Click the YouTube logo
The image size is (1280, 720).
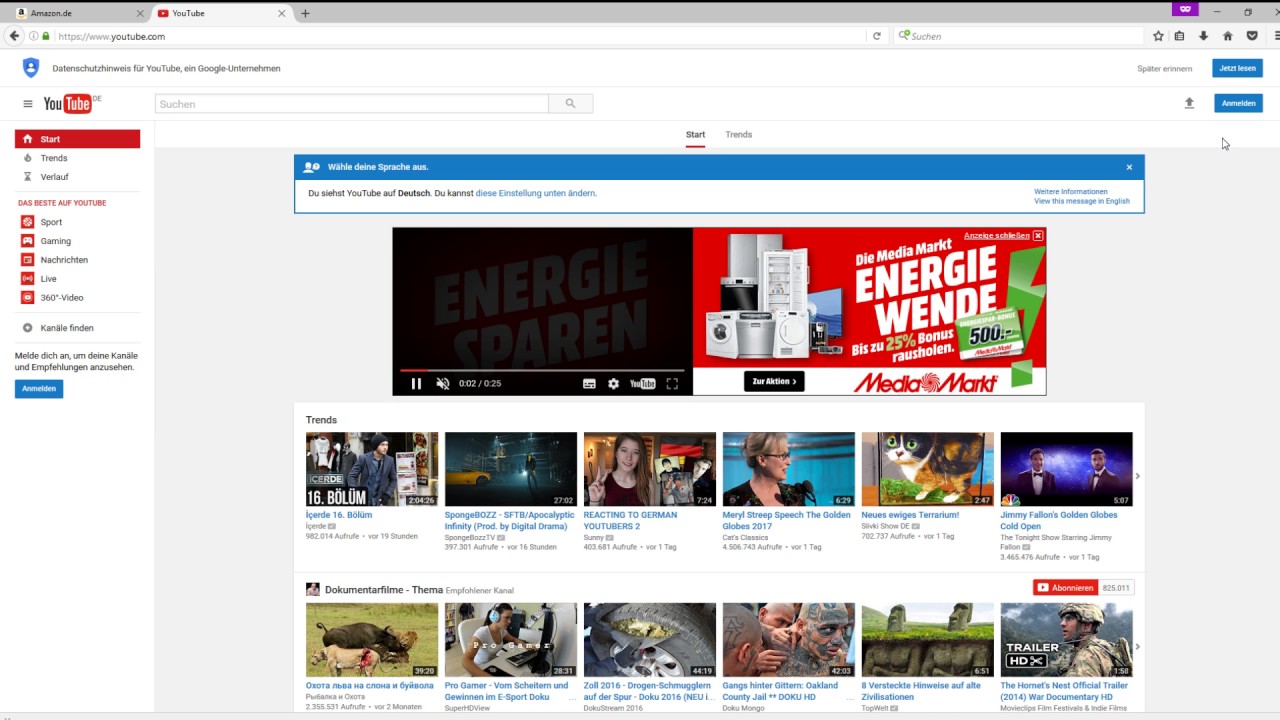point(68,103)
